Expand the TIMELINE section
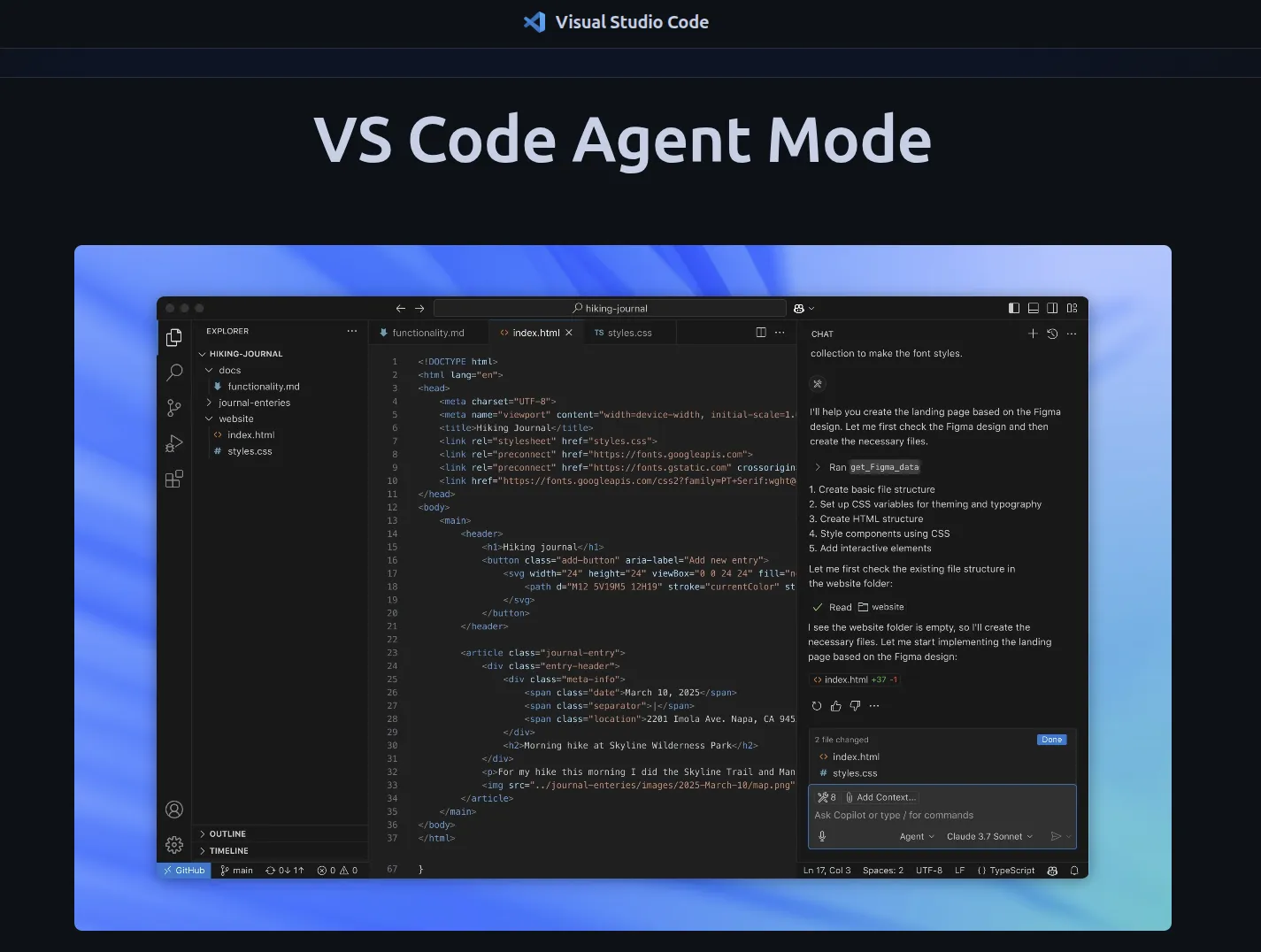 (x=223, y=850)
